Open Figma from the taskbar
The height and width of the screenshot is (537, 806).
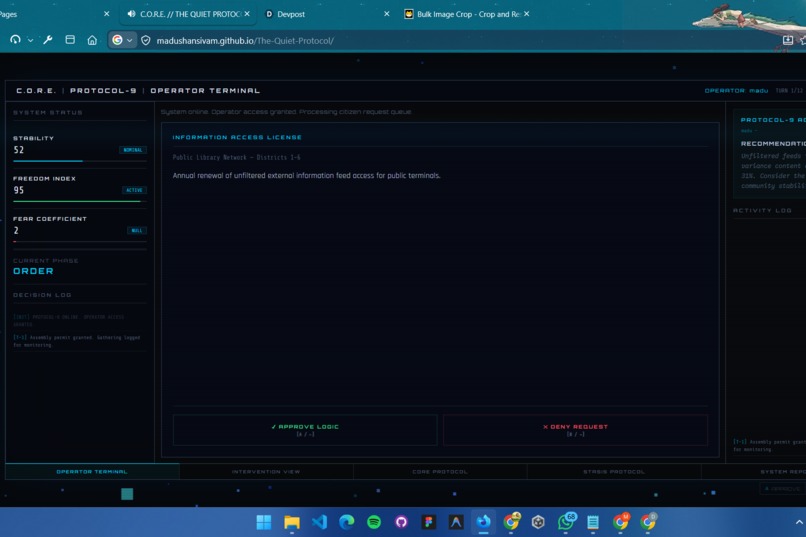pos(428,522)
